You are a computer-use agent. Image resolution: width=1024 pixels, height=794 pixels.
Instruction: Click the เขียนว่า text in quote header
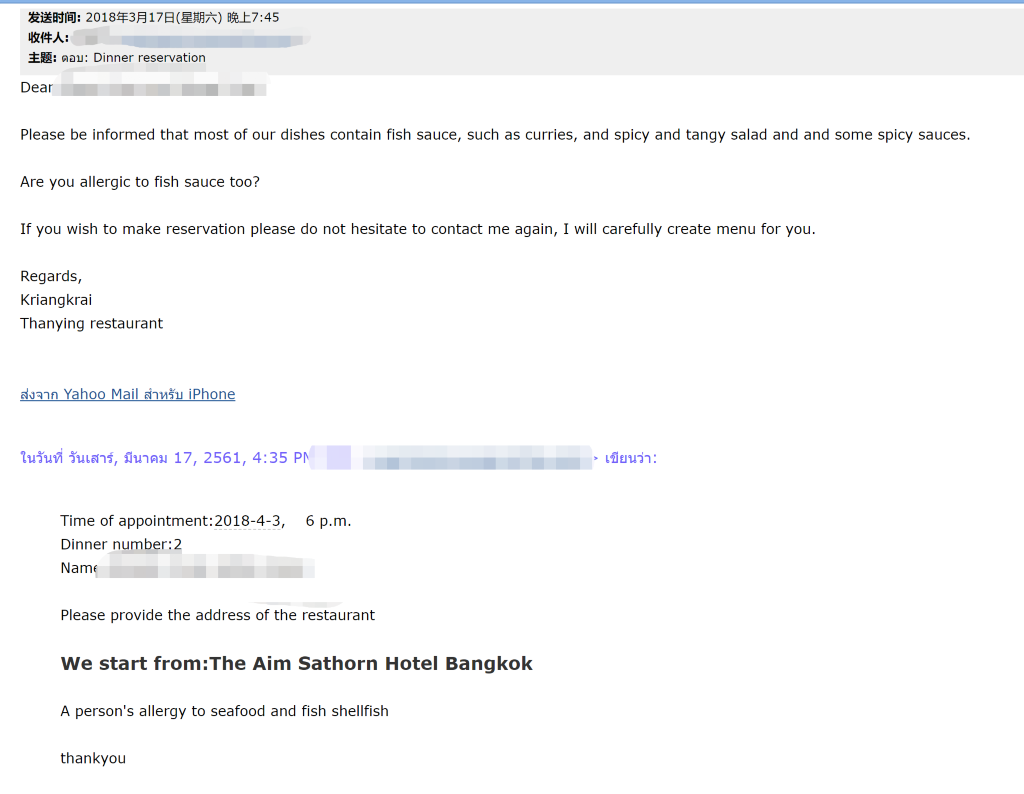[x=630, y=458]
